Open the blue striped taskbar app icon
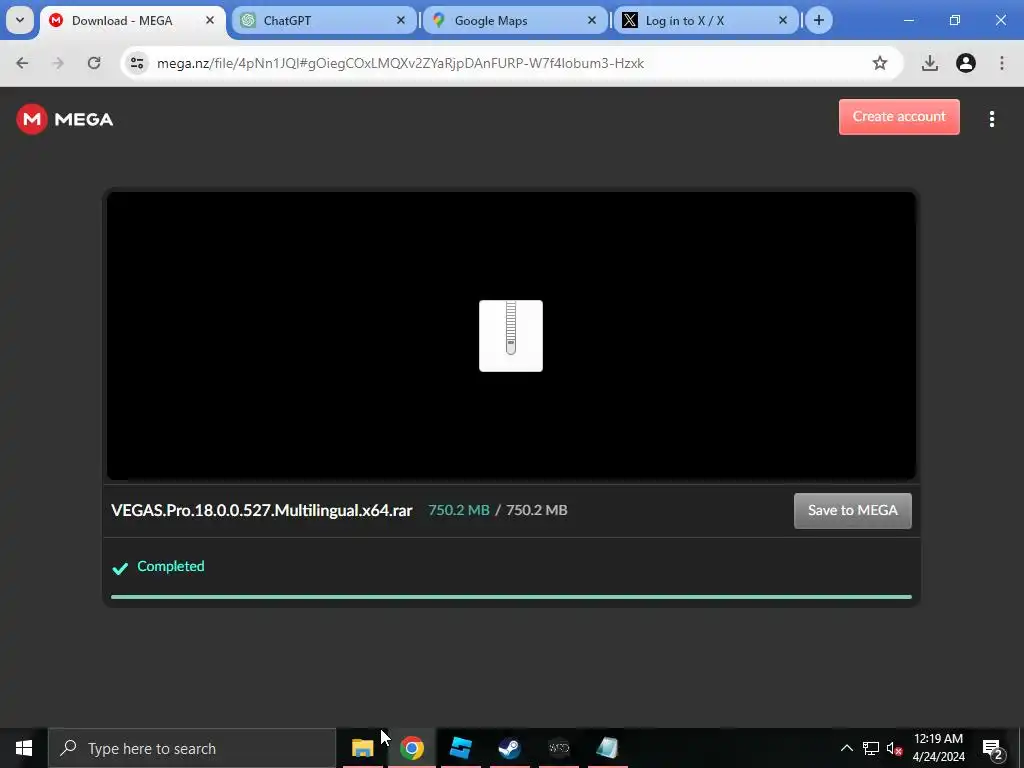 pos(460,748)
